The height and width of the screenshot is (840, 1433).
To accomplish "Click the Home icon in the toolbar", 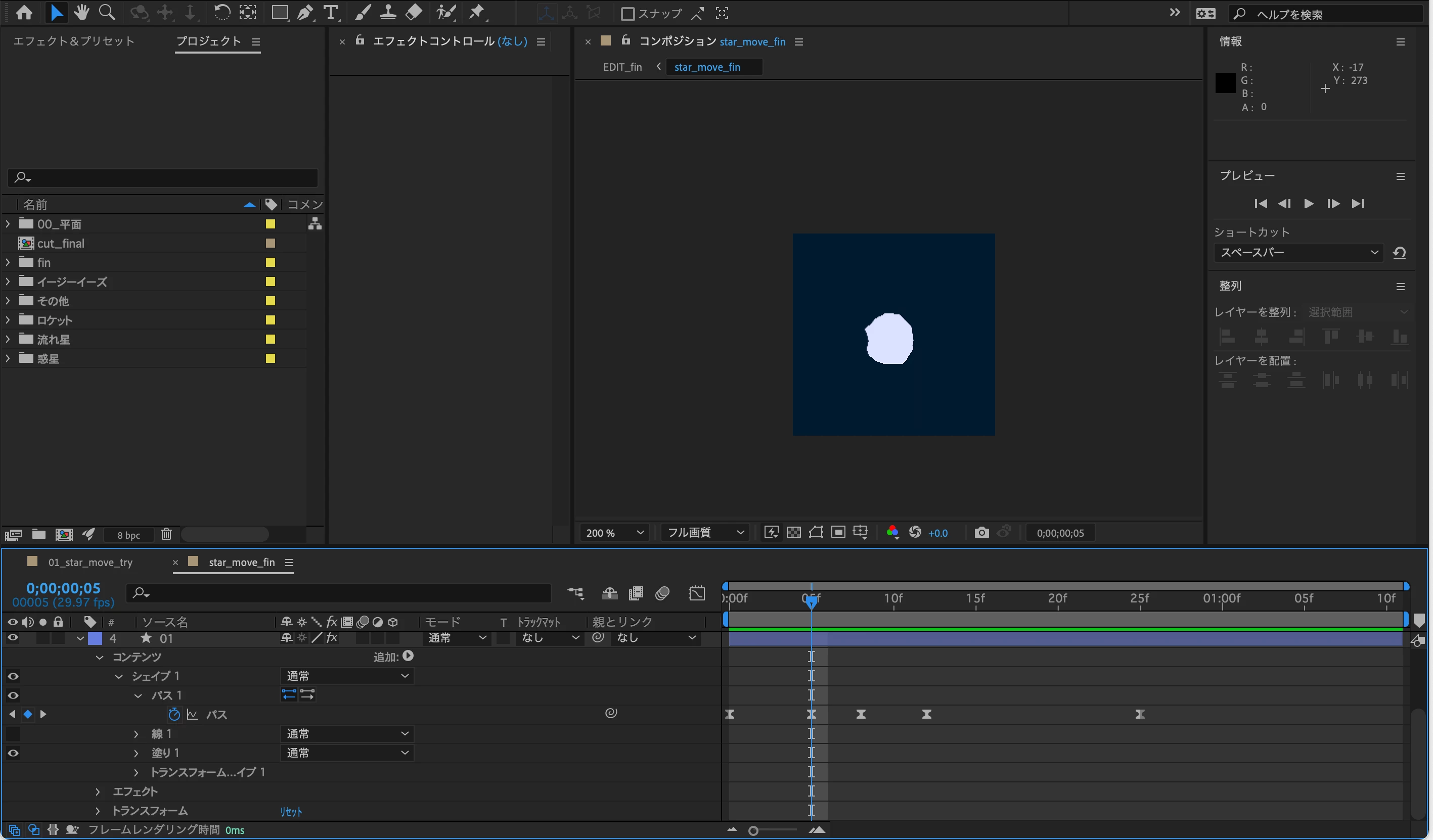I will 24,13.
